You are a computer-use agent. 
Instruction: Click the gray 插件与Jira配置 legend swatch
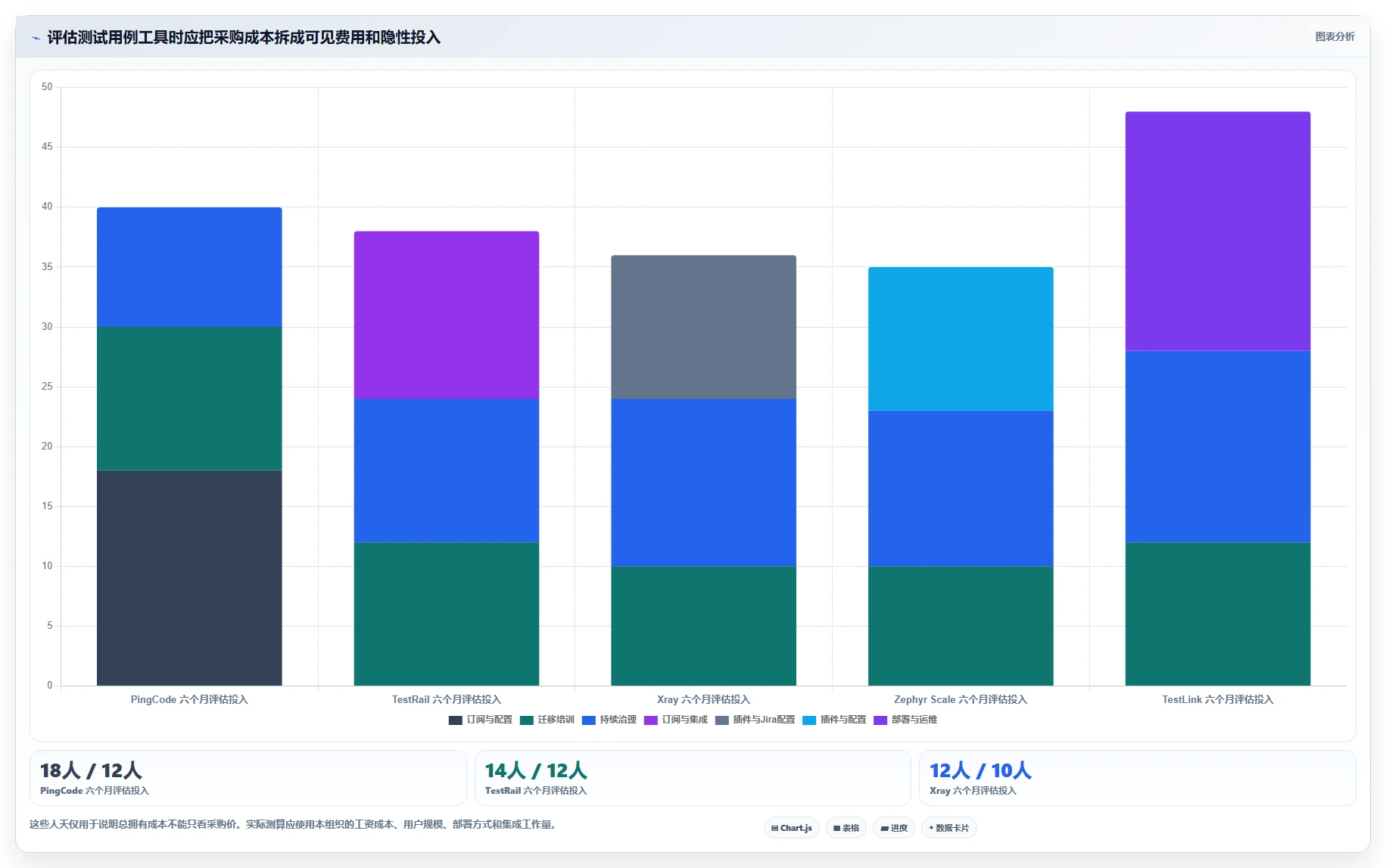pos(722,720)
